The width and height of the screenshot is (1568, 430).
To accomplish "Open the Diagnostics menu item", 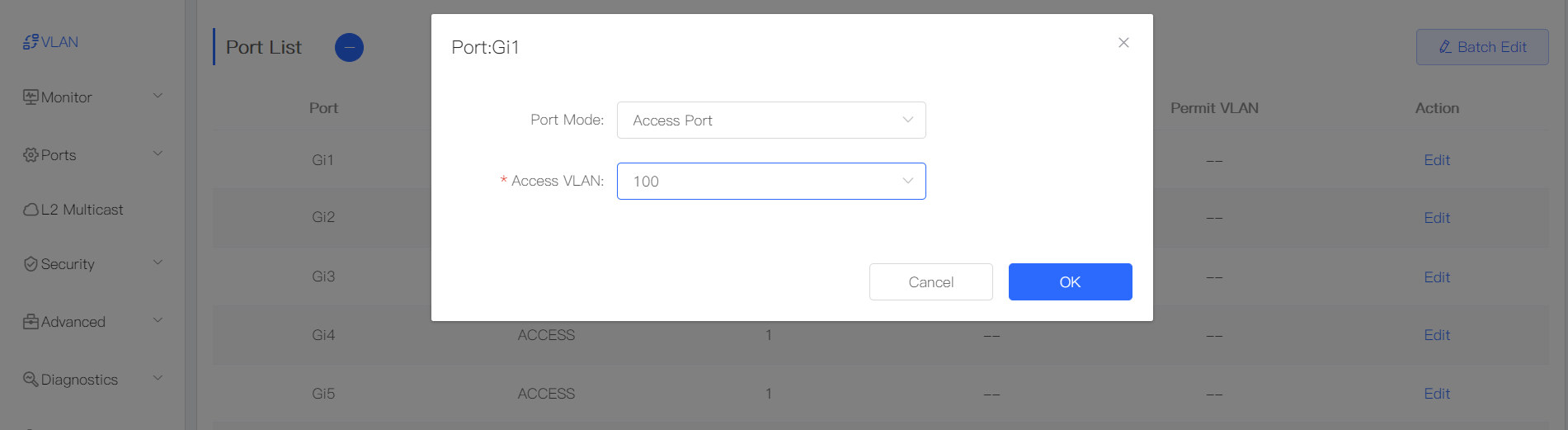I will [x=79, y=380].
